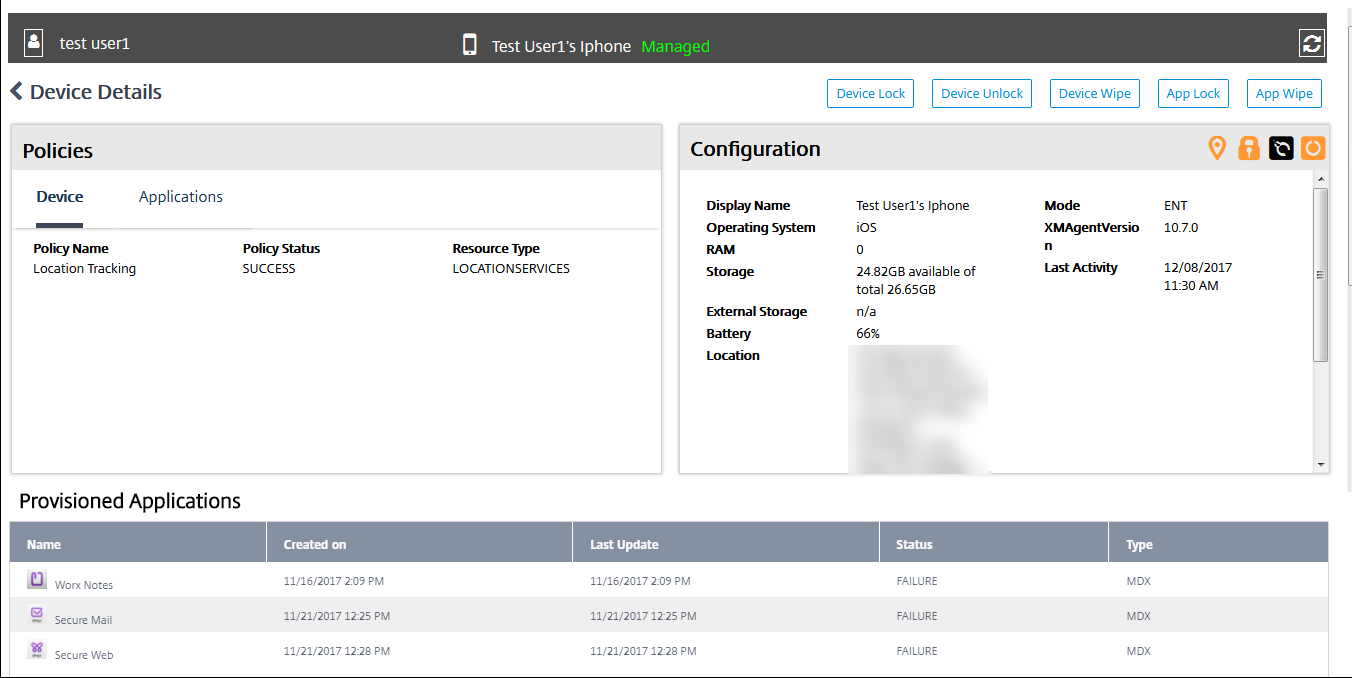Screen dimensions: 1352x678
Task: Click the orange location pin icon
Action: click(x=1217, y=149)
